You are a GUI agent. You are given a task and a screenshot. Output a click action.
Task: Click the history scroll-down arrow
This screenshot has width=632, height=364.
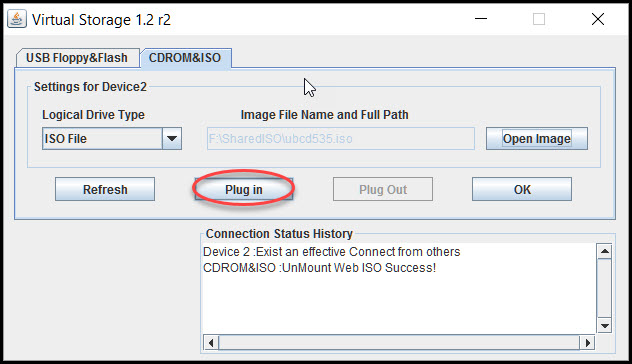click(x=605, y=325)
